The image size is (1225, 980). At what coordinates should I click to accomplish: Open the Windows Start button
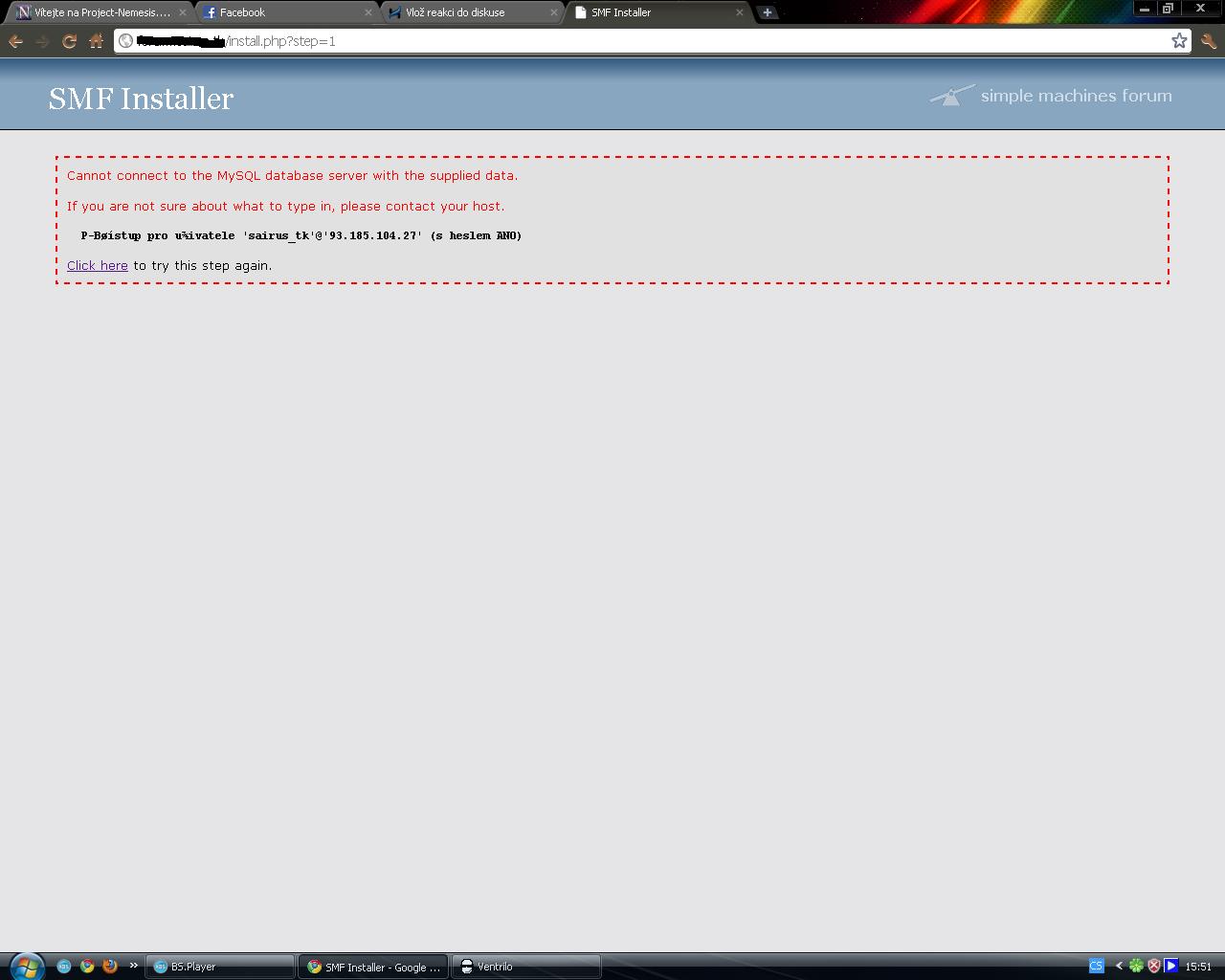point(26,966)
